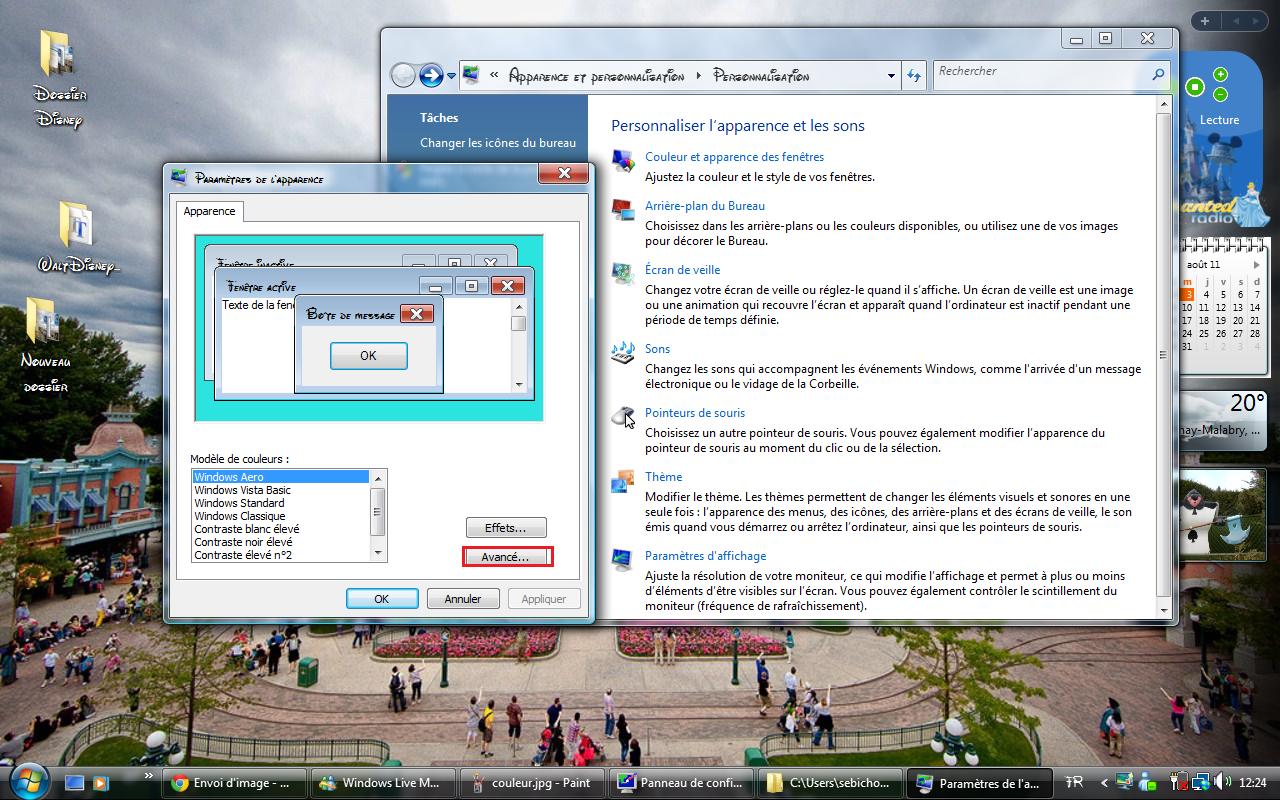This screenshot has width=1280, height=800.
Task: Expand breadcrumb arrow after Apparence et personnalisation
Action: pos(699,76)
